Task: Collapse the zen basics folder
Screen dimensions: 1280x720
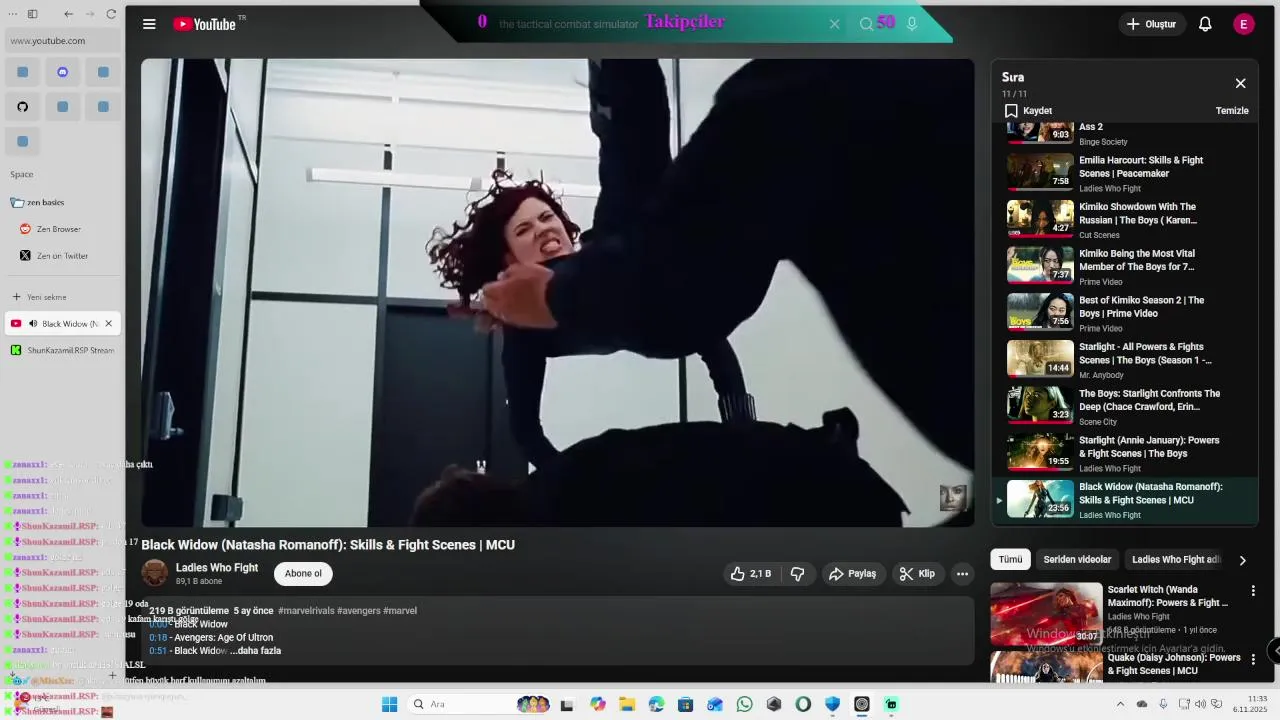Action: tap(38, 203)
